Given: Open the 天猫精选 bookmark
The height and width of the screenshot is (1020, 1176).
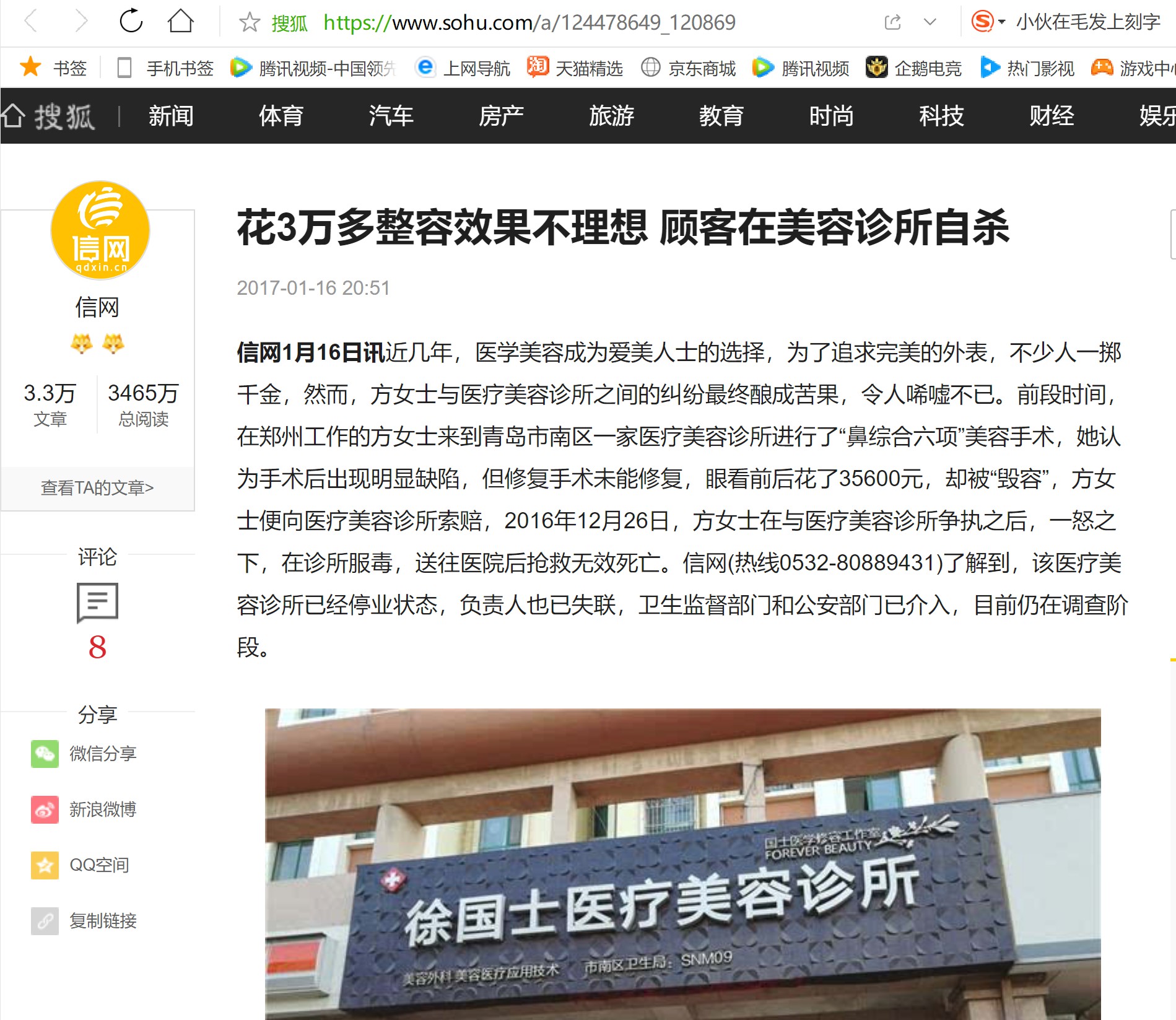Looking at the screenshot, I should tap(575, 68).
